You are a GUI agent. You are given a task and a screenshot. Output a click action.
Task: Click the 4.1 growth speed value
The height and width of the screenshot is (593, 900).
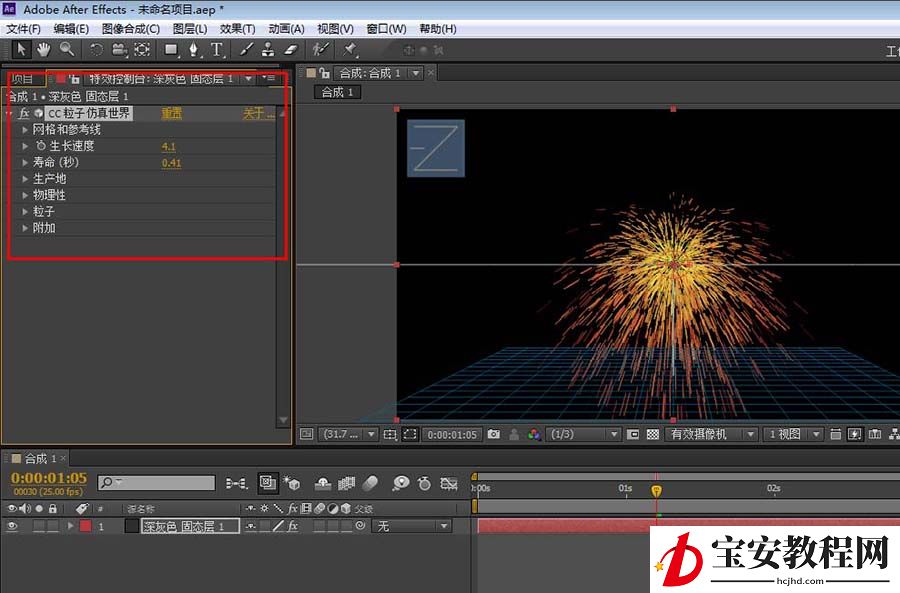coord(169,146)
